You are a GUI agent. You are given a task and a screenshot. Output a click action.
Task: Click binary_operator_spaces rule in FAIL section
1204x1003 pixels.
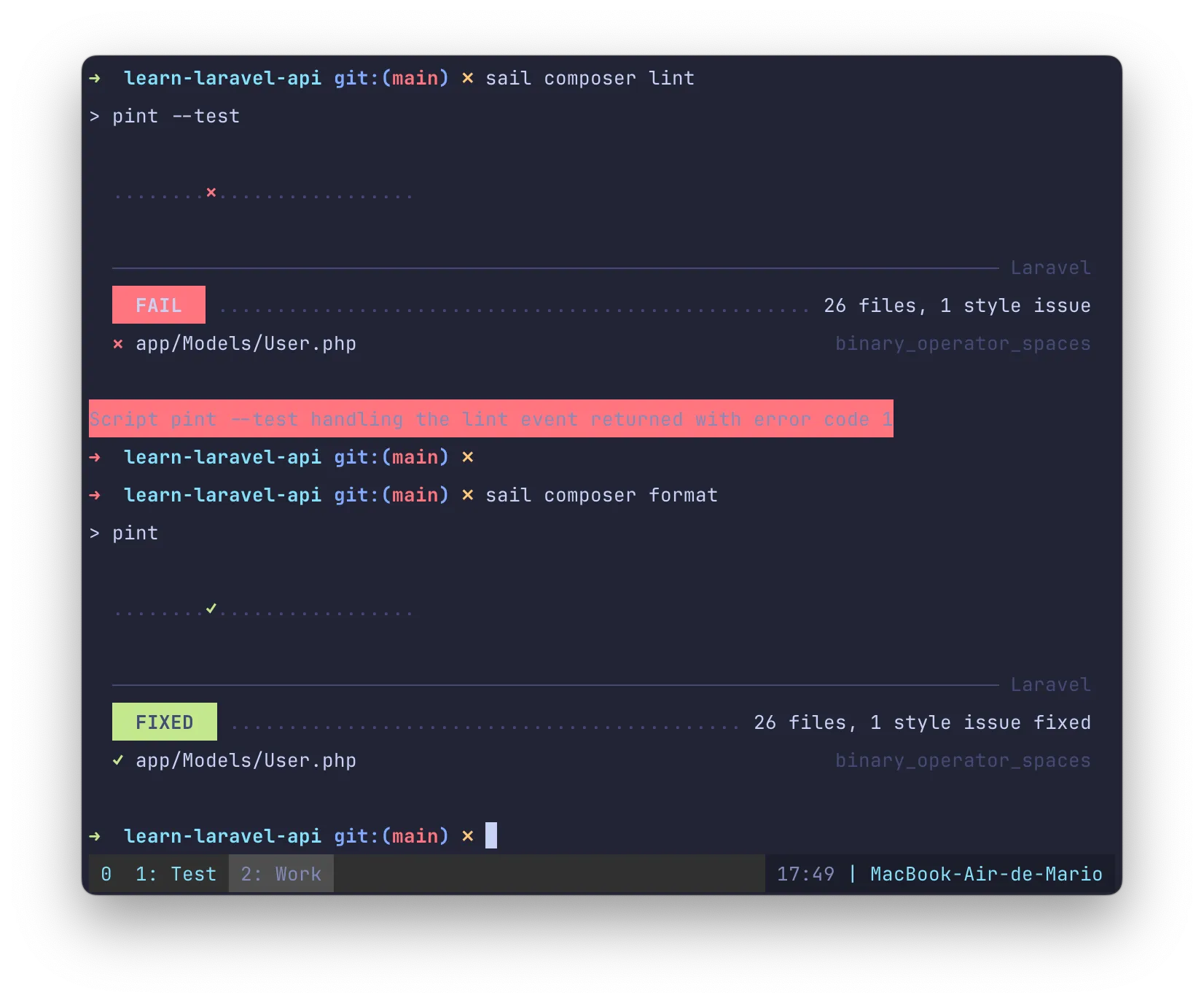coord(963,343)
